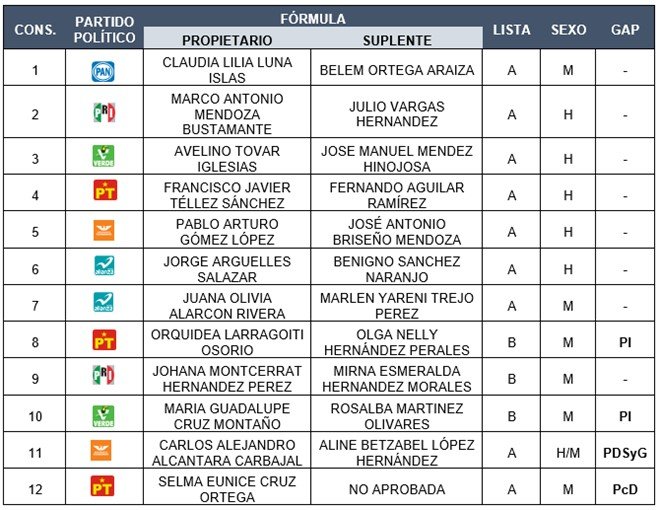Viewport: 661px width, 510px height.
Task: Click the PRI party logo in row 2
Action: coord(104,114)
